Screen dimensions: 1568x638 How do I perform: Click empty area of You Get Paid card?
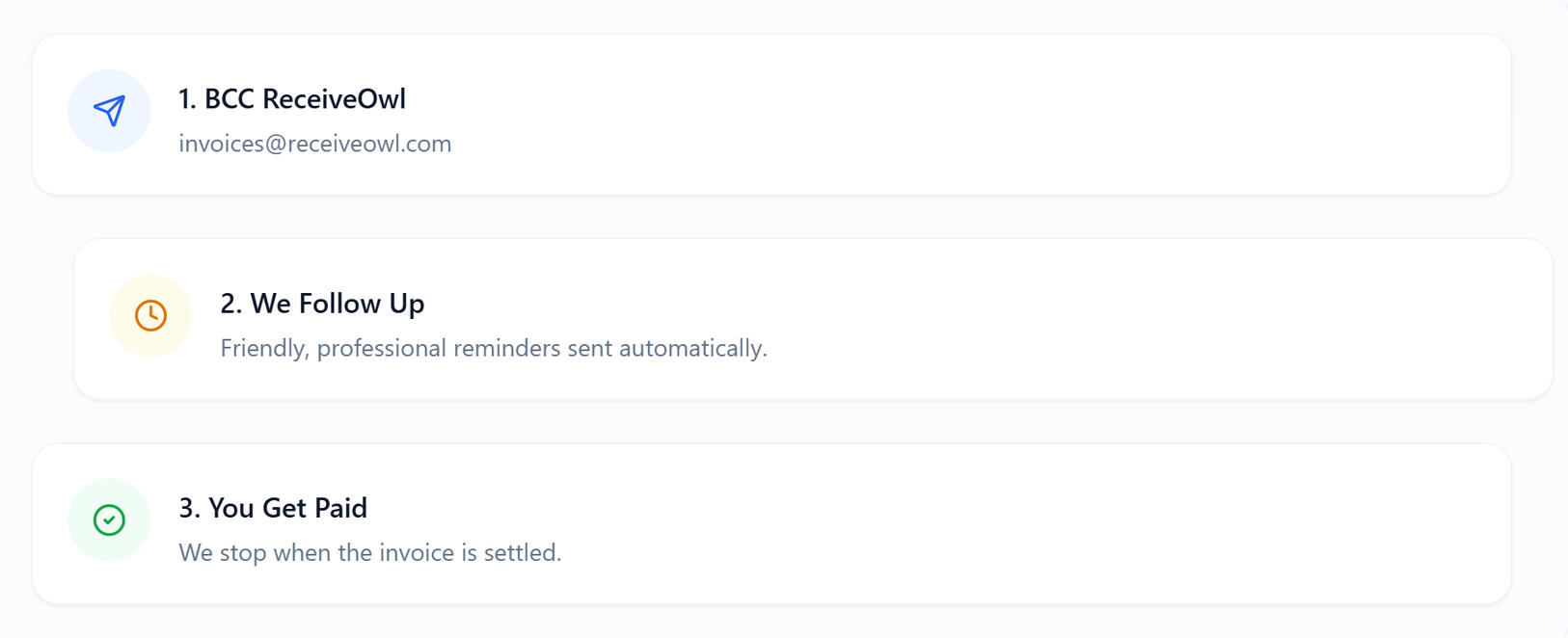(964, 524)
